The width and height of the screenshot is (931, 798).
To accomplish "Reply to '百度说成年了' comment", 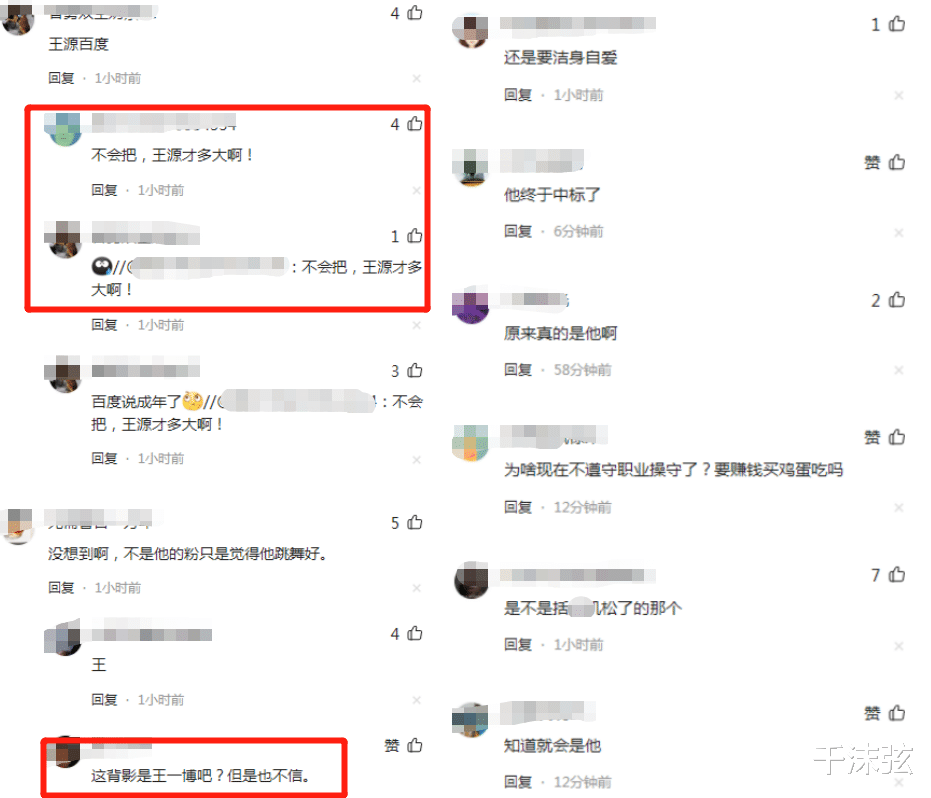I will (104, 458).
